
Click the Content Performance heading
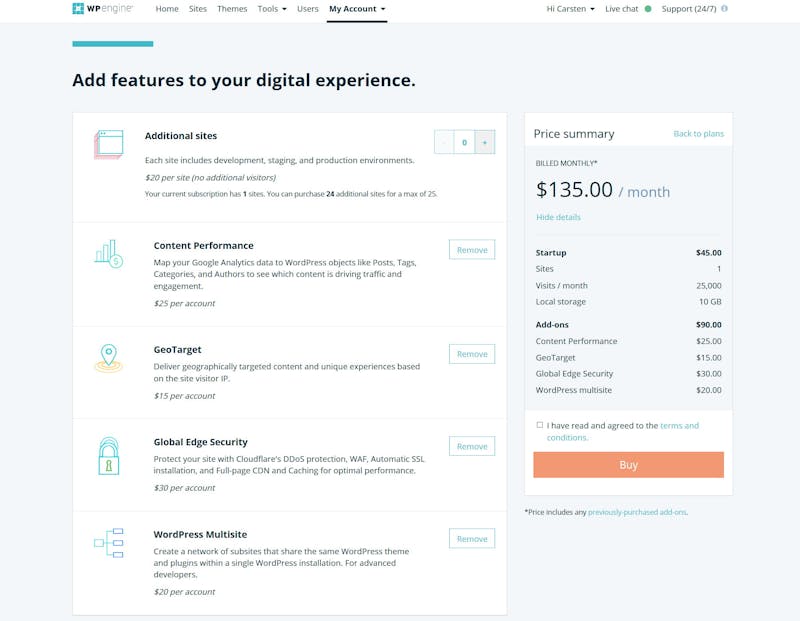[204, 245]
